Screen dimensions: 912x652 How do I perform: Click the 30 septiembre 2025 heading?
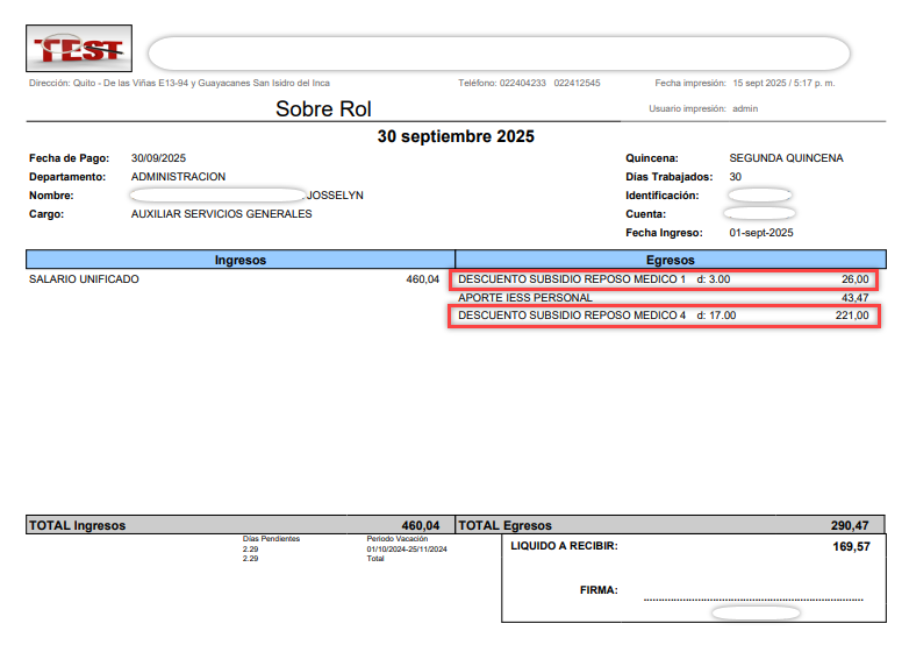click(x=456, y=136)
